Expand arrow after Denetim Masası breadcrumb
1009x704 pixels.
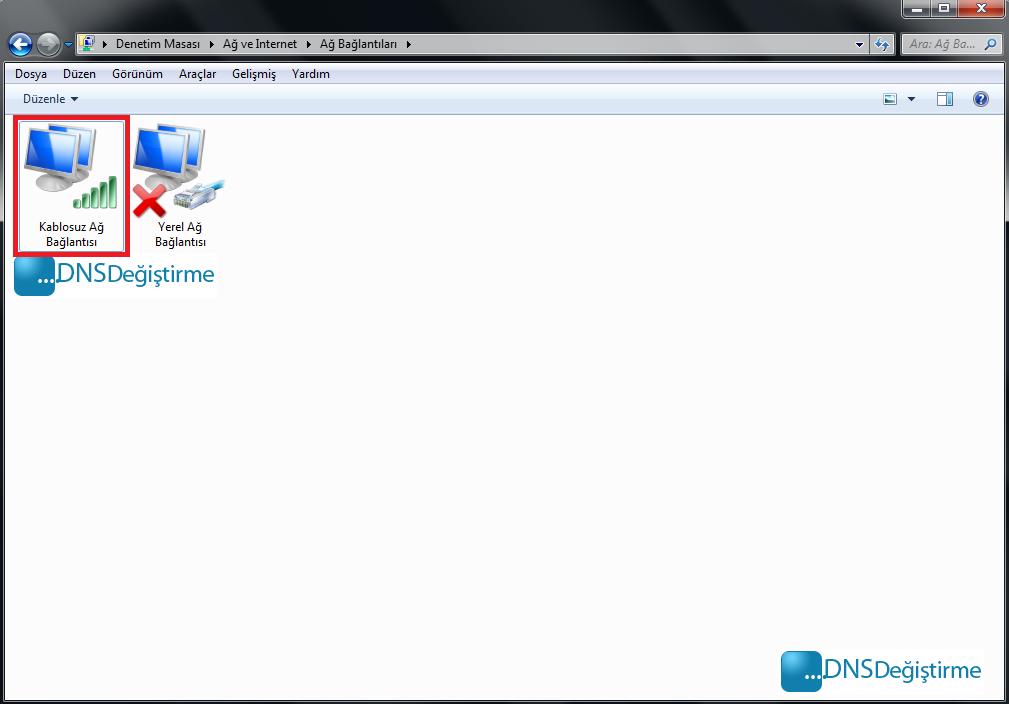212,44
